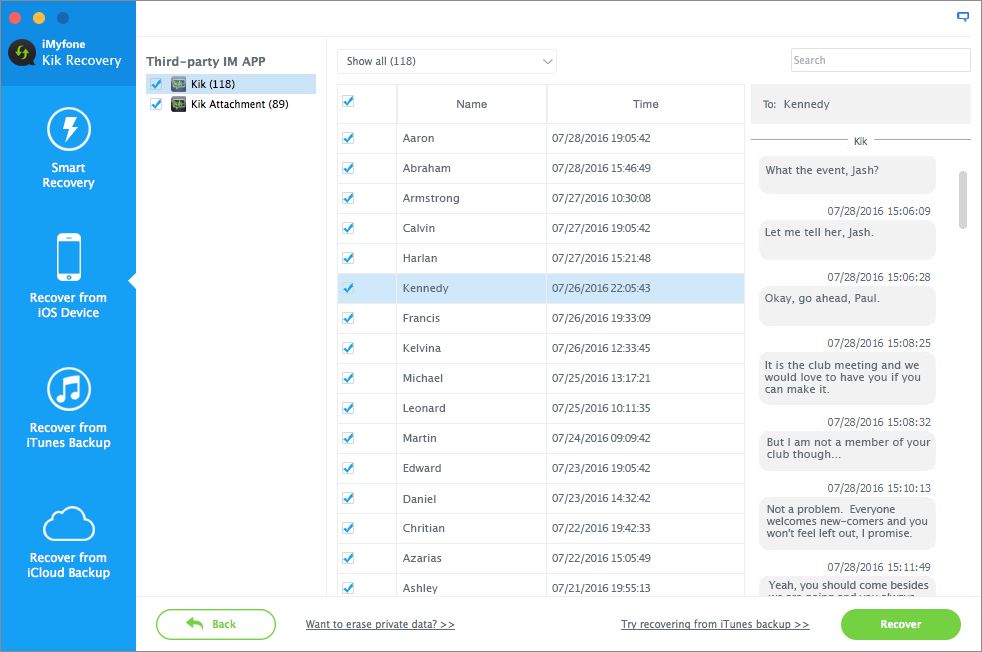
Task: Click the Kik Attachment app icon
Action: tap(178, 104)
